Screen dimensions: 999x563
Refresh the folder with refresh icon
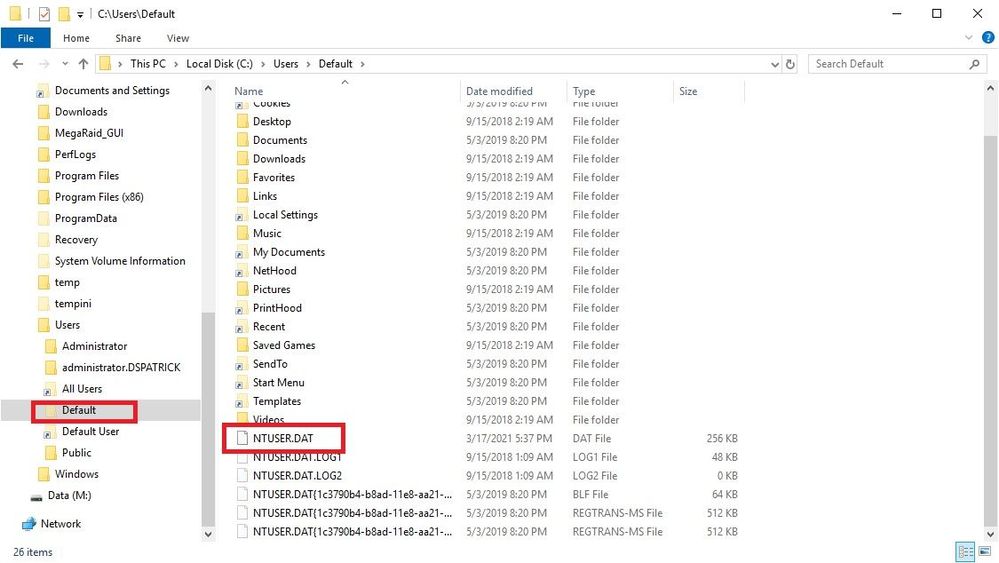coord(791,64)
